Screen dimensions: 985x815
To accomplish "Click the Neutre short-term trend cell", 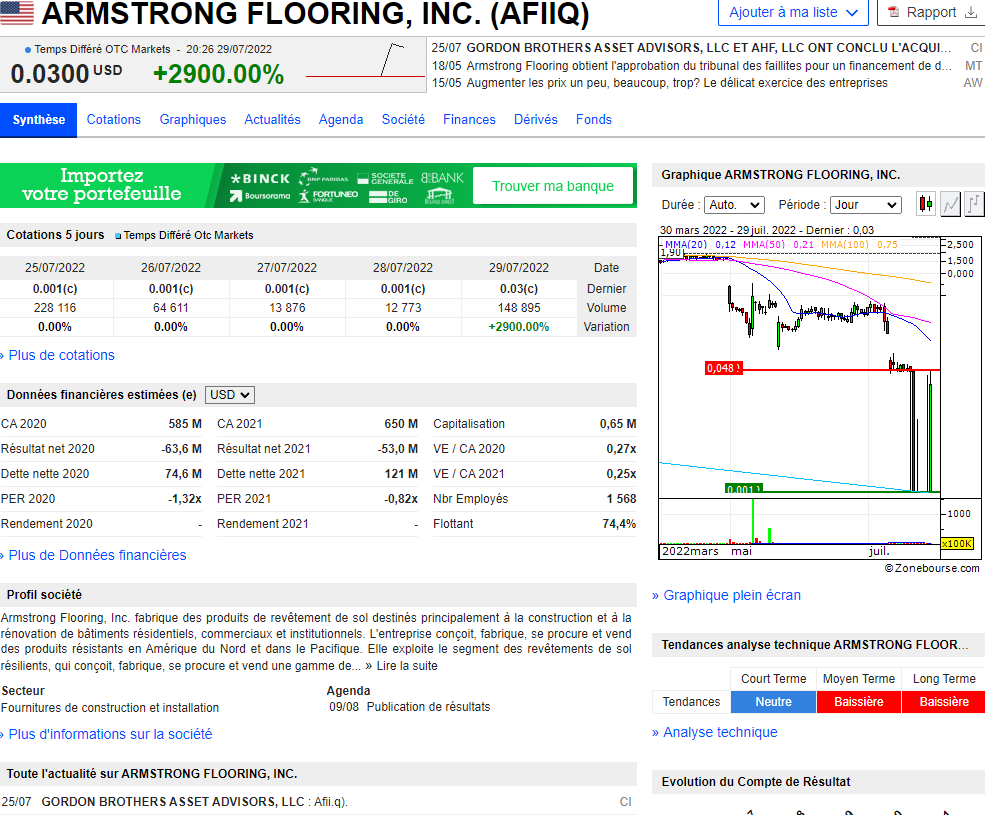I will click(x=773, y=702).
